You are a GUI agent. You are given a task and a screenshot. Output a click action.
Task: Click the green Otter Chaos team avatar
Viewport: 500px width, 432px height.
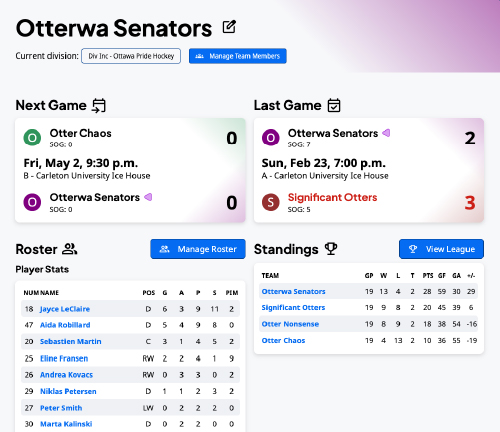pos(32,137)
